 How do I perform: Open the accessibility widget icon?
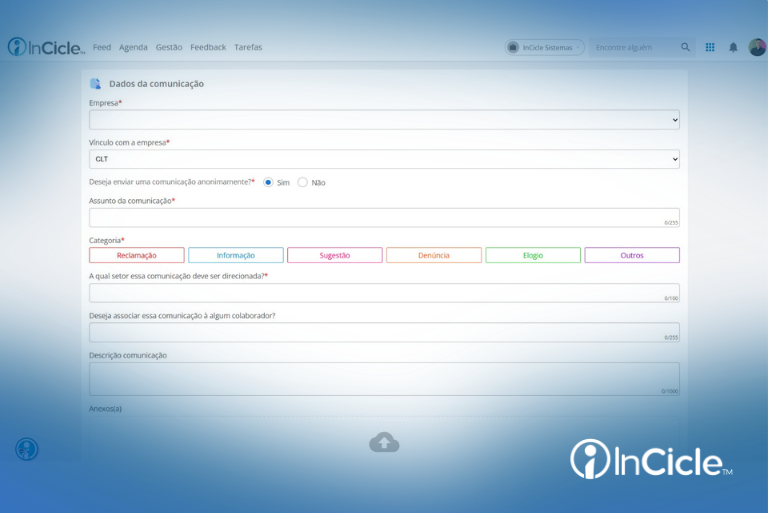(x=27, y=449)
